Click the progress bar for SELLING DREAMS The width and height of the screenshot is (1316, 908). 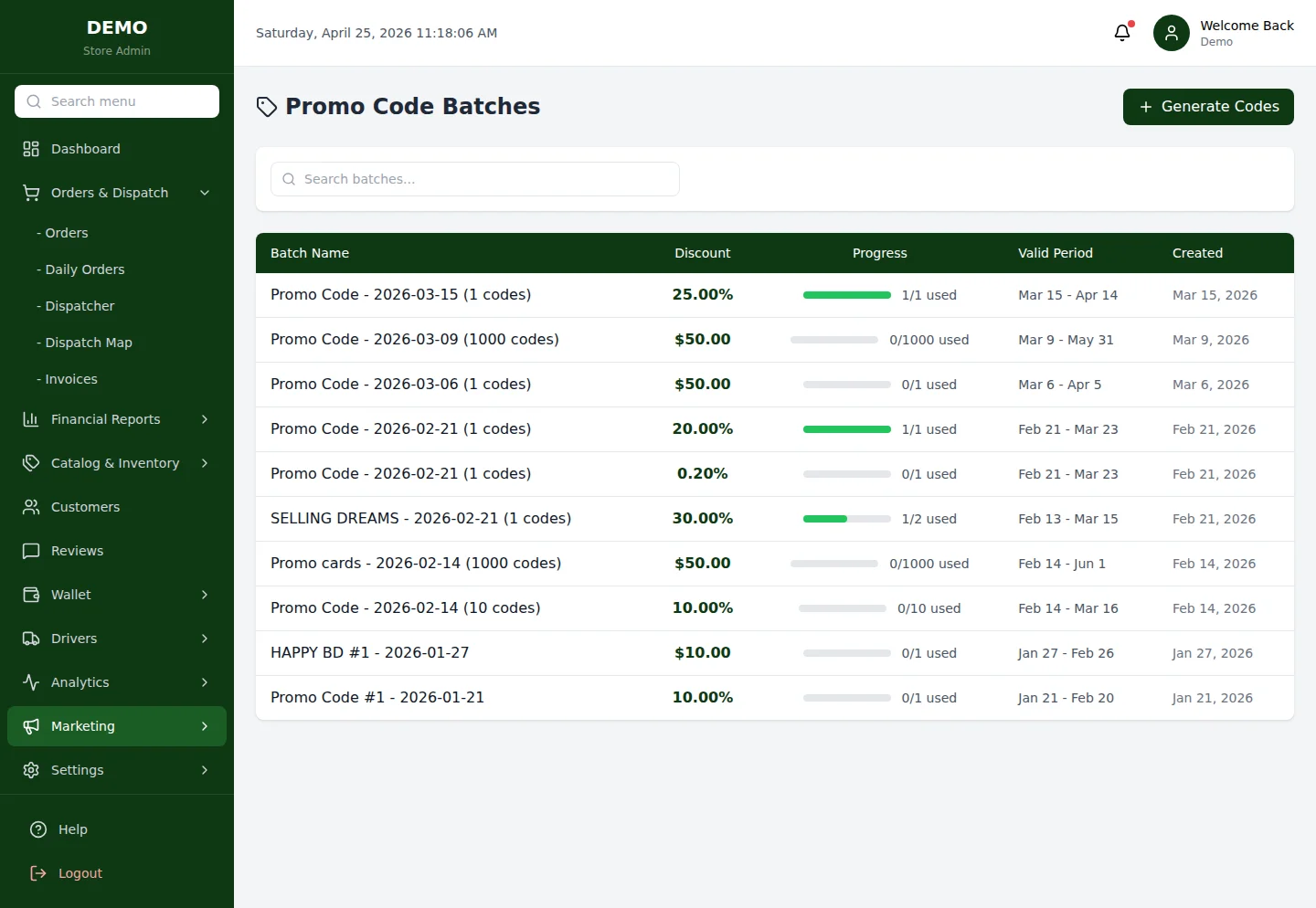click(846, 519)
